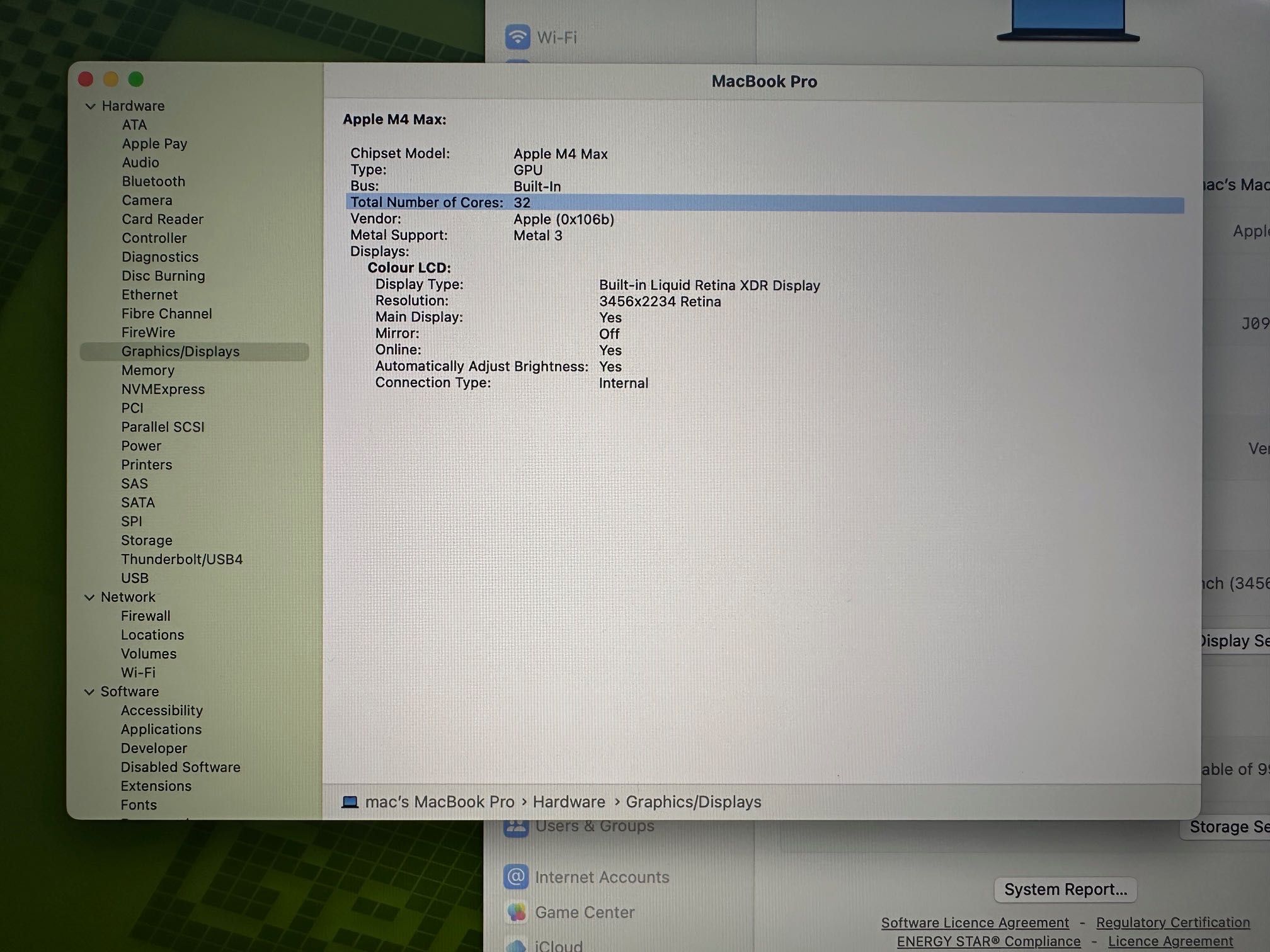Screen dimensions: 1270x952
Task: Open Disabled Software entry
Action: 180,767
